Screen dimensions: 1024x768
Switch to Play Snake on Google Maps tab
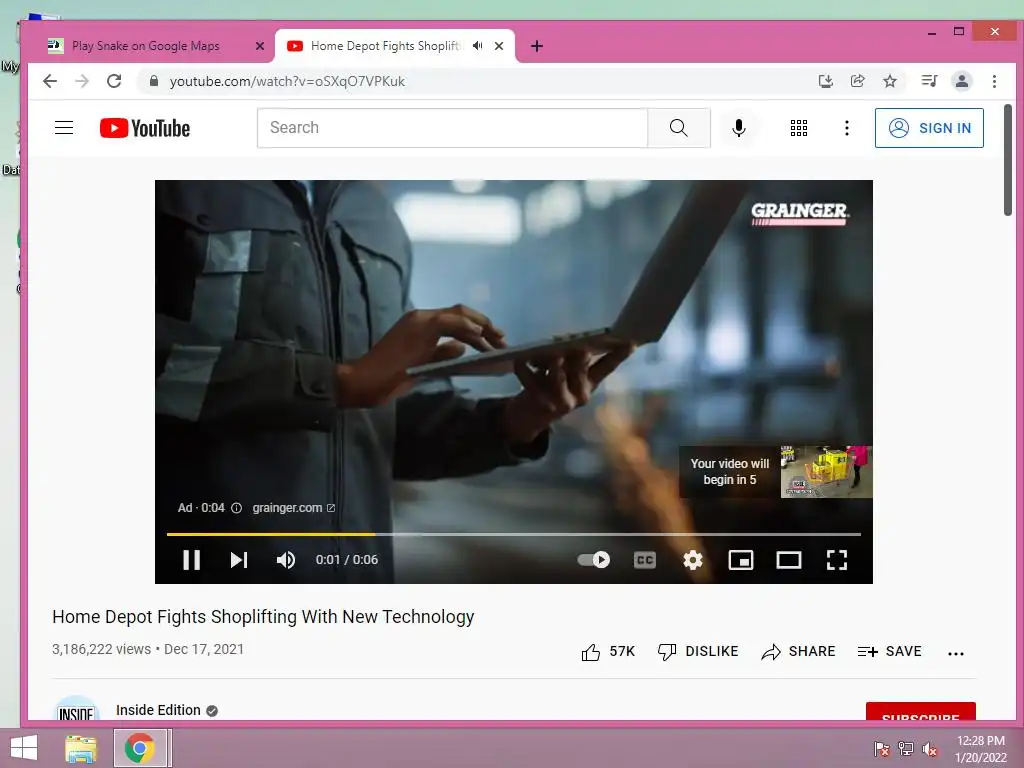click(x=146, y=46)
